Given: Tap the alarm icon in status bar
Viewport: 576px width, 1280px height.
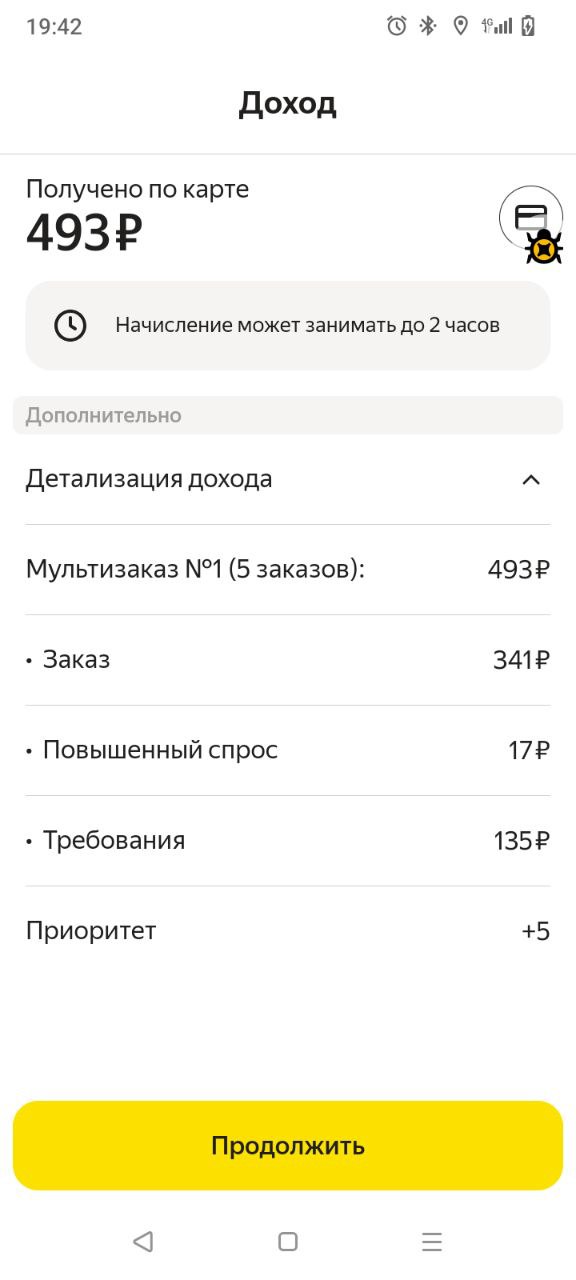Looking at the screenshot, I should [x=397, y=26].
